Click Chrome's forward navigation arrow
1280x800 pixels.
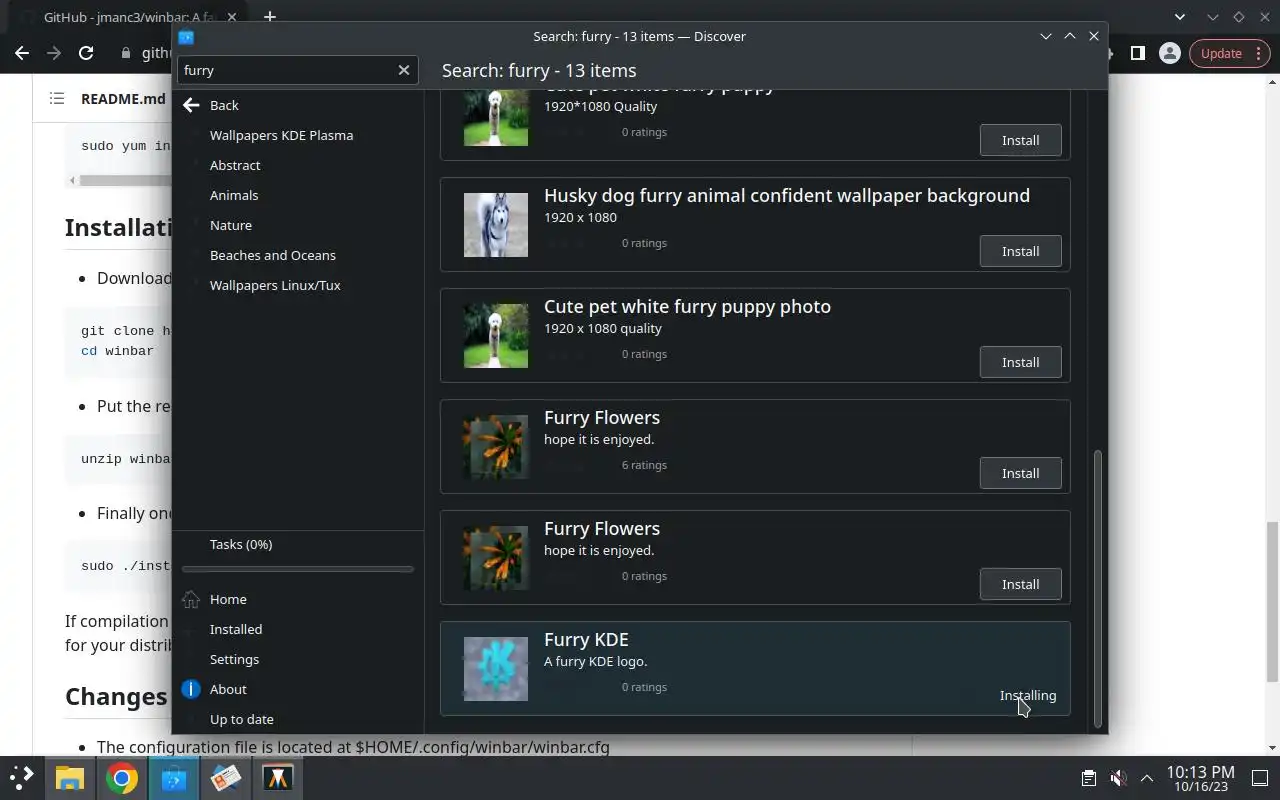tap(54, 53)
